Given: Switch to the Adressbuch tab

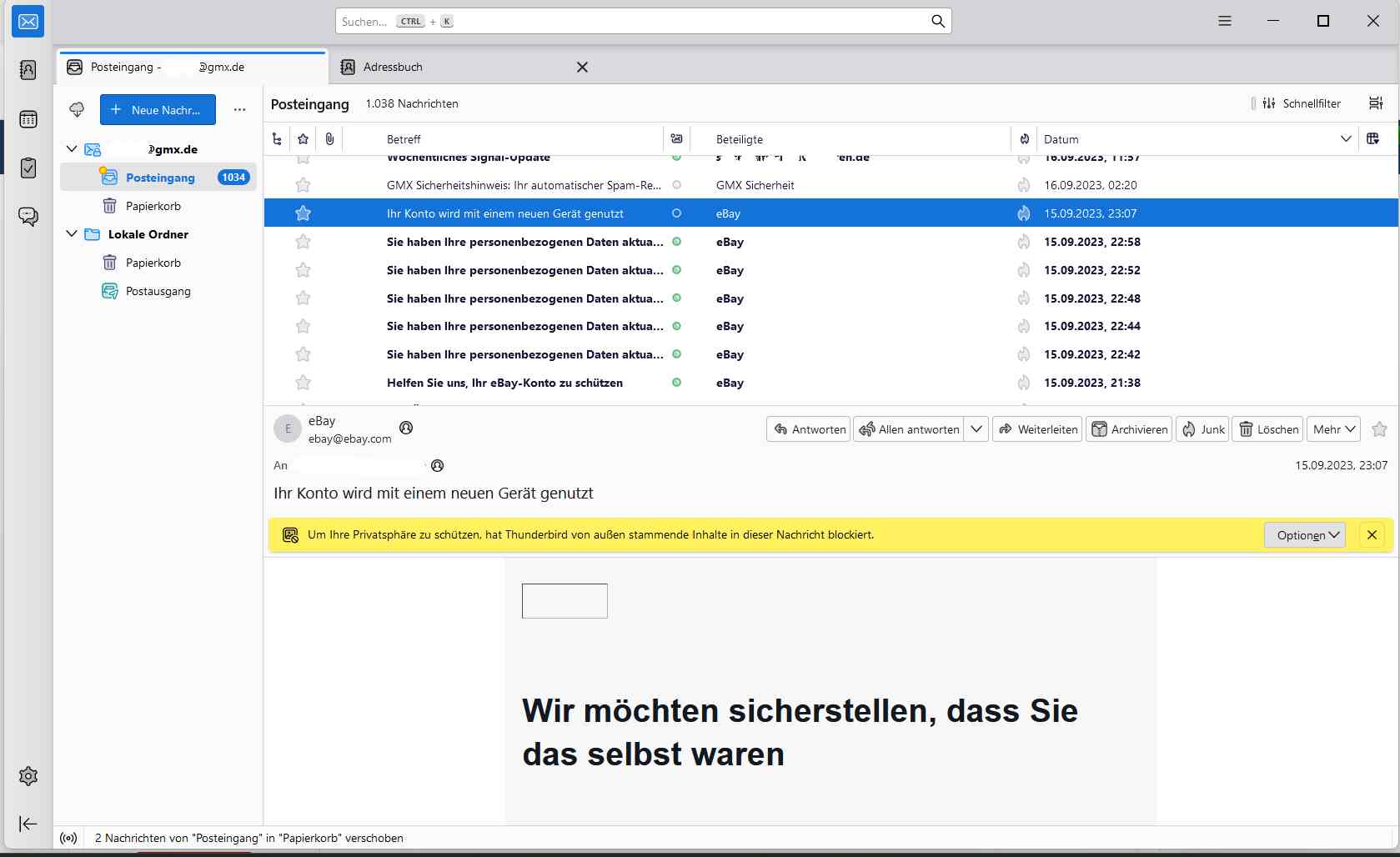Looking at the screenshot, I should pos(393,67).
